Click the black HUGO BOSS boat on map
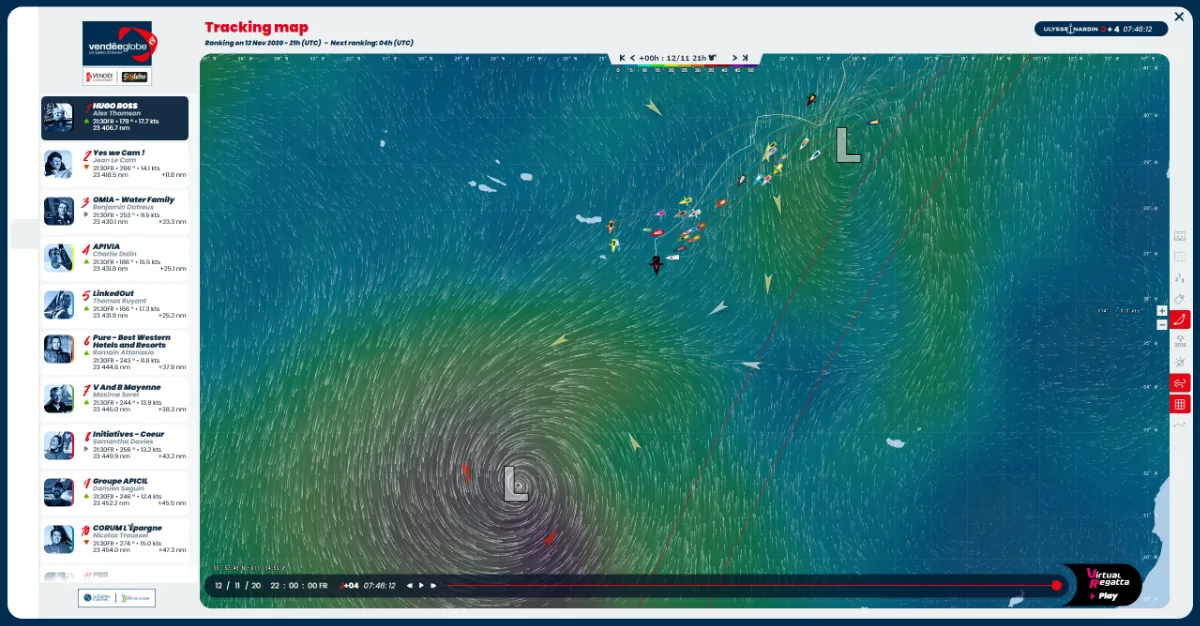1200x626 pixels. [x=656, y=265]
